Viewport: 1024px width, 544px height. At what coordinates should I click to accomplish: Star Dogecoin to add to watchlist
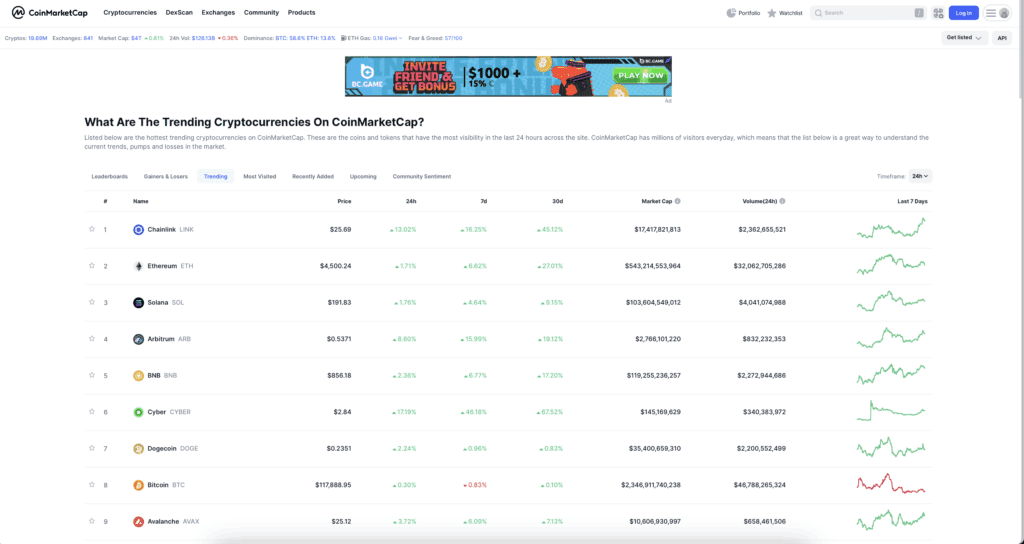pos(92,449)
